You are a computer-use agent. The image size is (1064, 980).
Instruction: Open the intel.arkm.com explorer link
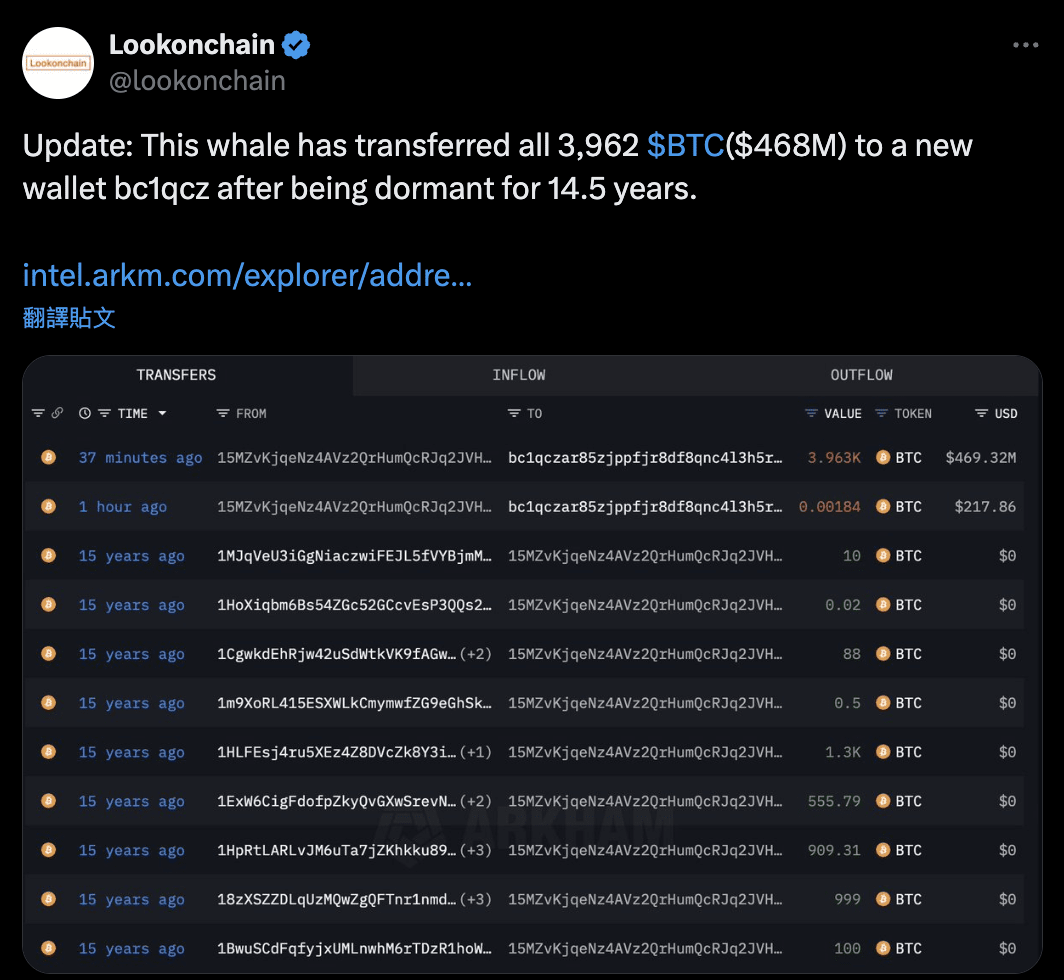pyautogui.click(x=248, y=276)
